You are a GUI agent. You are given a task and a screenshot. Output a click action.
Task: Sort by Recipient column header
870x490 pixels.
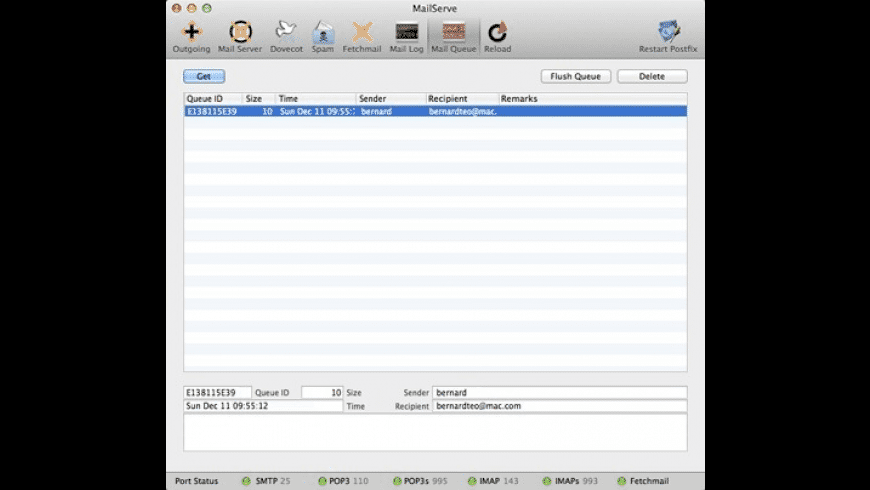point(462,99)
